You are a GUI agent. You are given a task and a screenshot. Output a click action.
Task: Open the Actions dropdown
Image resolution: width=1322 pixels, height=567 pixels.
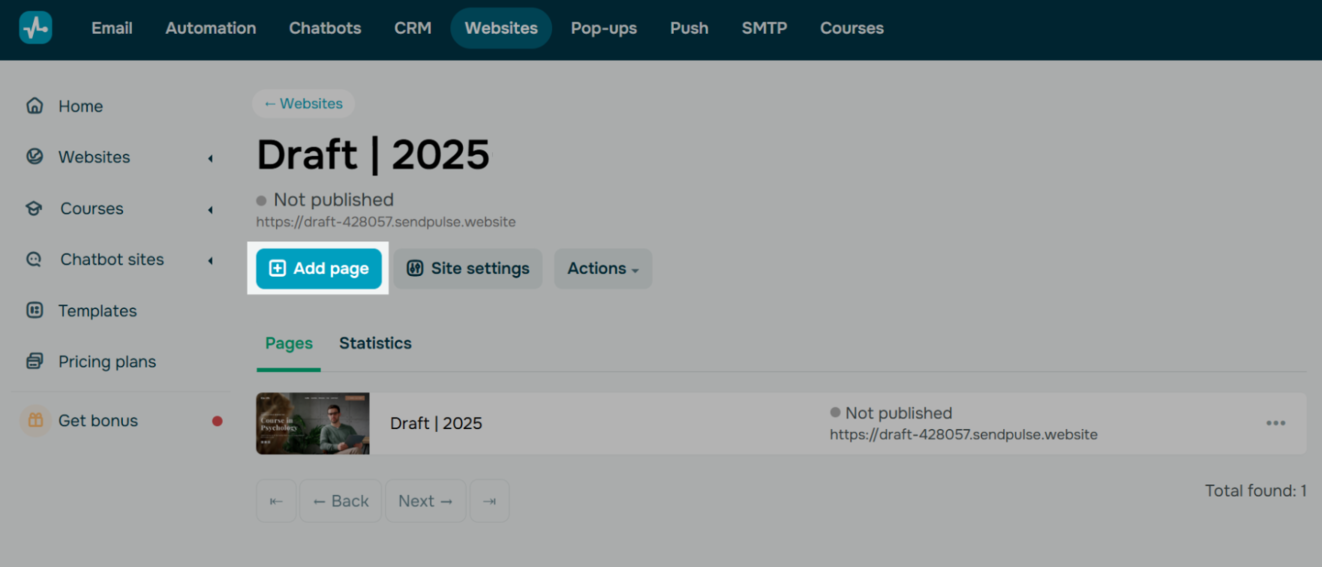pos(602,269)
